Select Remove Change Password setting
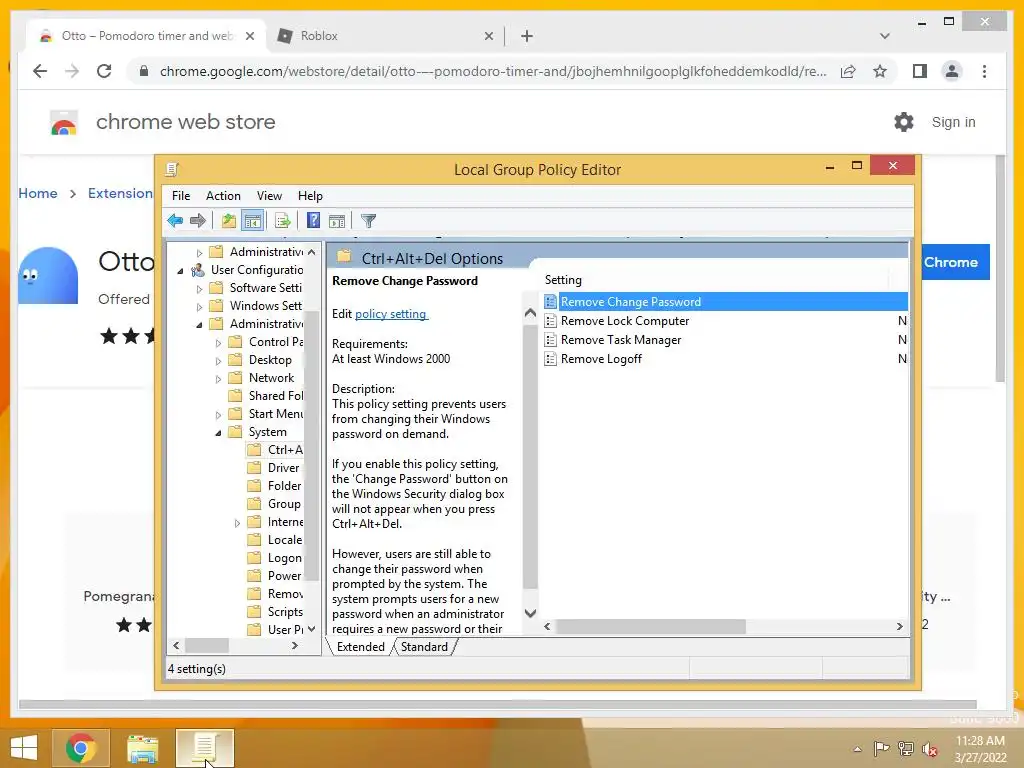Image resolution: width=1024 pixels, height=768 pixels. 726,302
